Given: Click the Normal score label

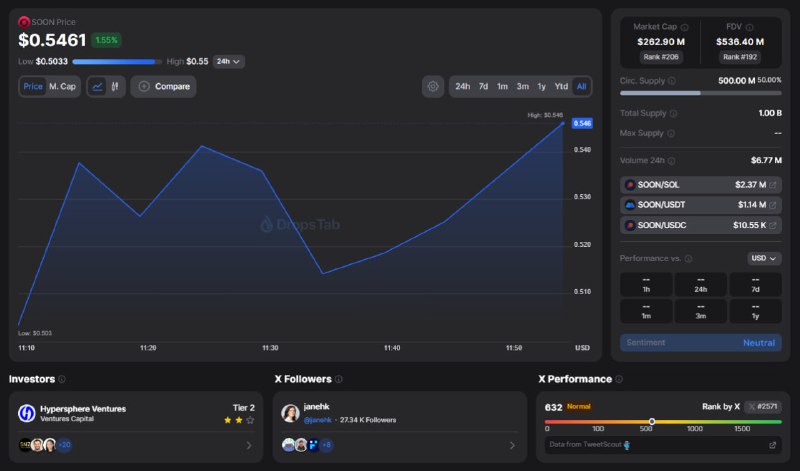Looking at the screenshot, I should pyautogui.click(x=579, y=407).
